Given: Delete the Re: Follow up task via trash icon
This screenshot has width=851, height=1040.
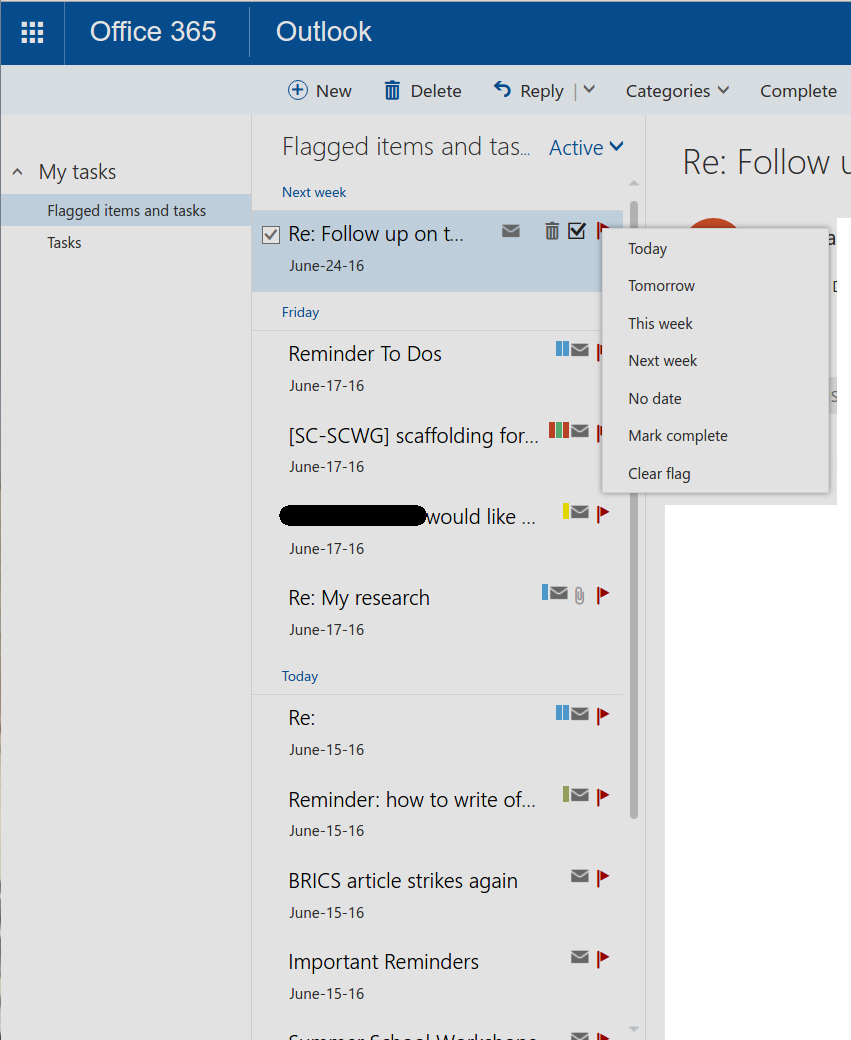Looking at the screenshot, I should 552,231.
